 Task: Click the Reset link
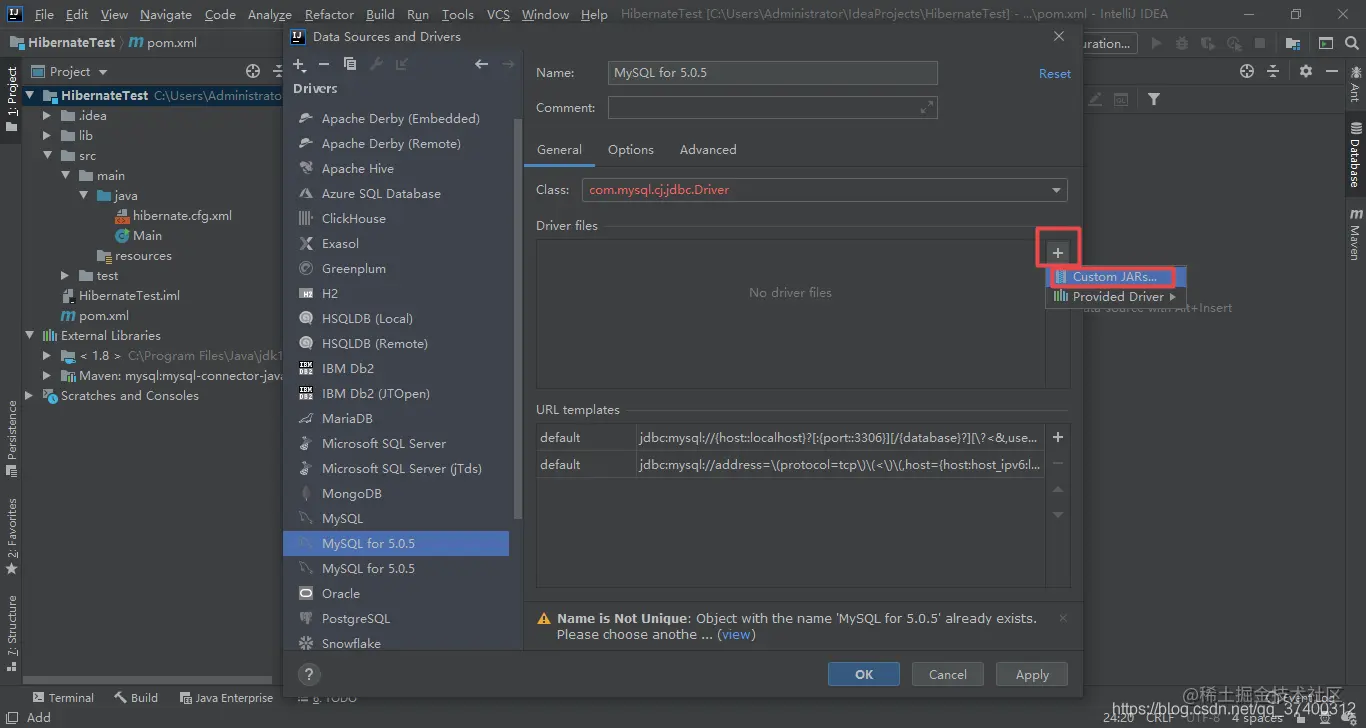[1054, 74]
